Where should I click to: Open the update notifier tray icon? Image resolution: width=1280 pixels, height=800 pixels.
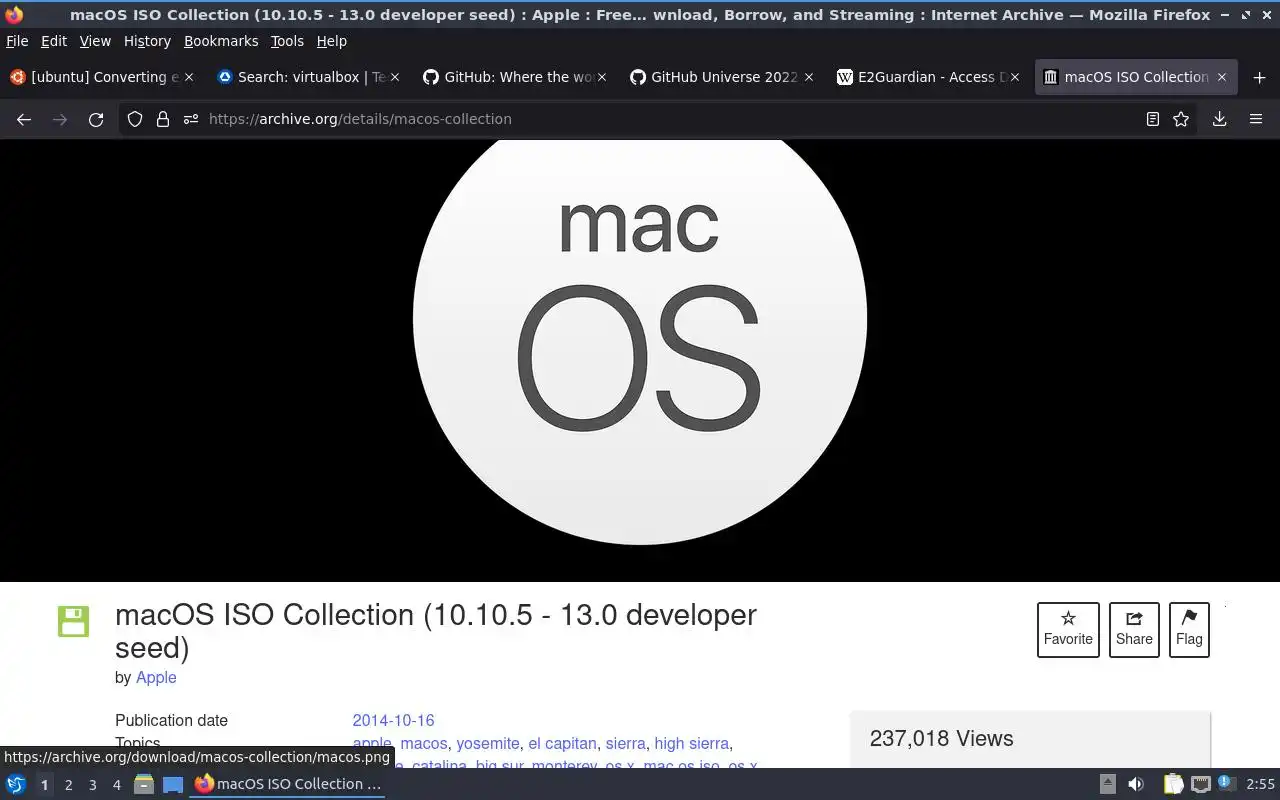tap(1227, 784)
